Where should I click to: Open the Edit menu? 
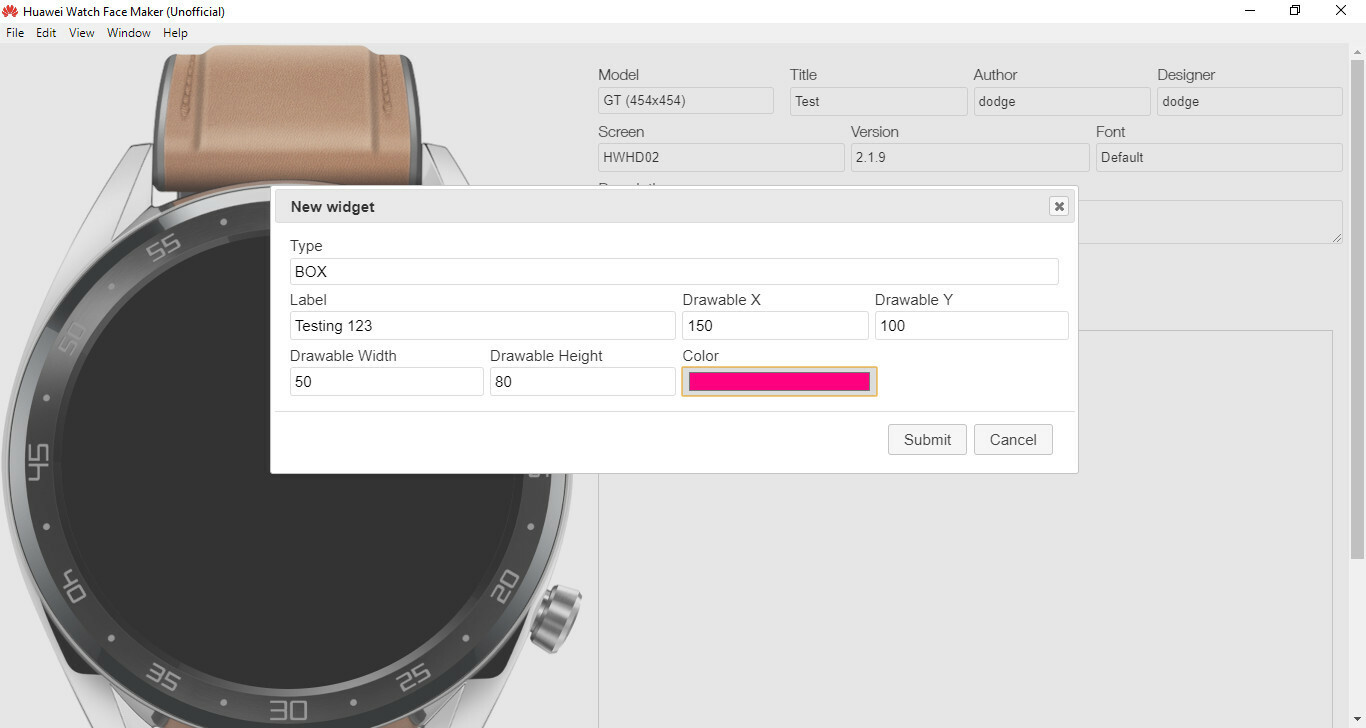pyautogui.click(x=46, y=33)
